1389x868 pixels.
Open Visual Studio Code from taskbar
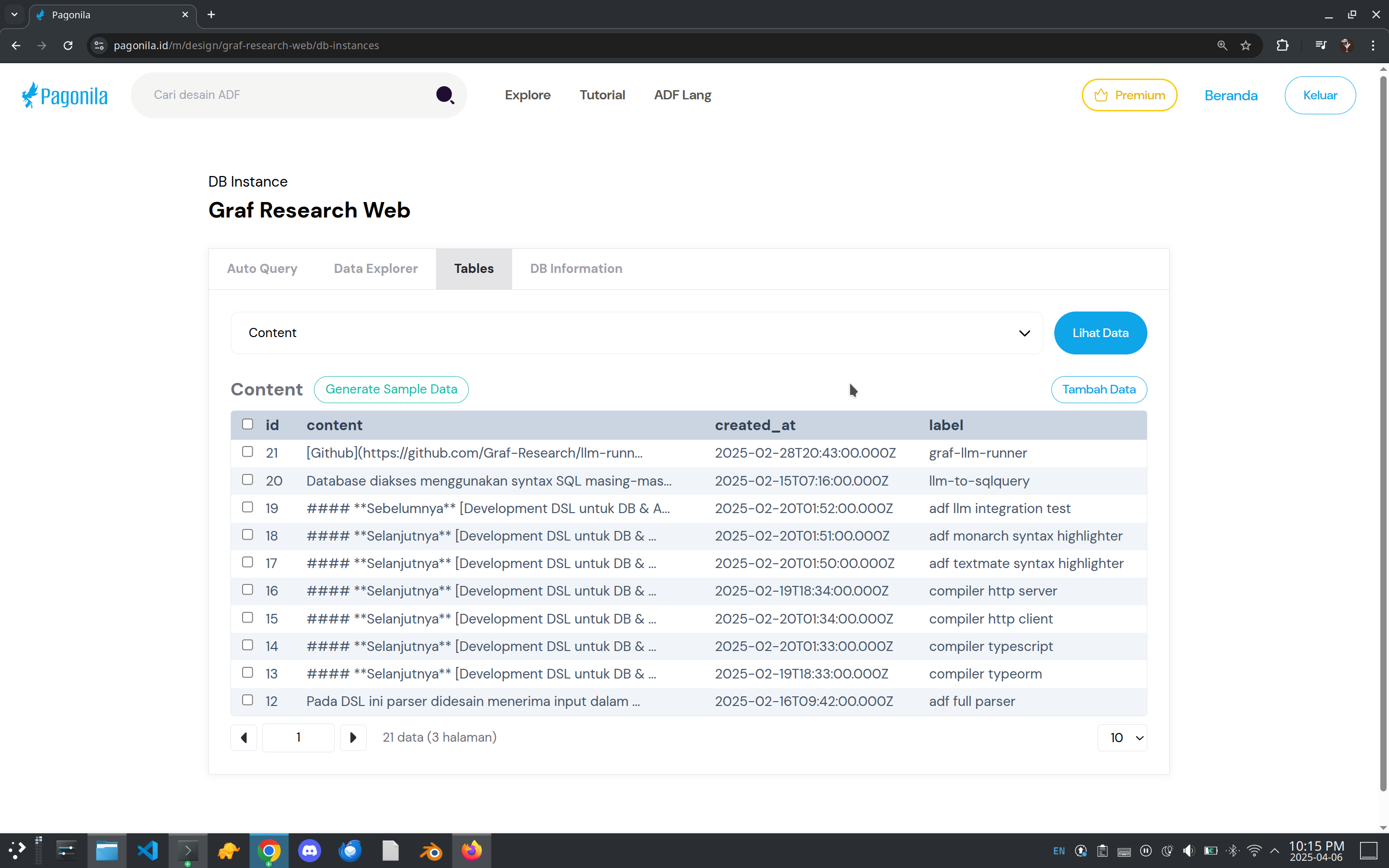tap(148, 850)
